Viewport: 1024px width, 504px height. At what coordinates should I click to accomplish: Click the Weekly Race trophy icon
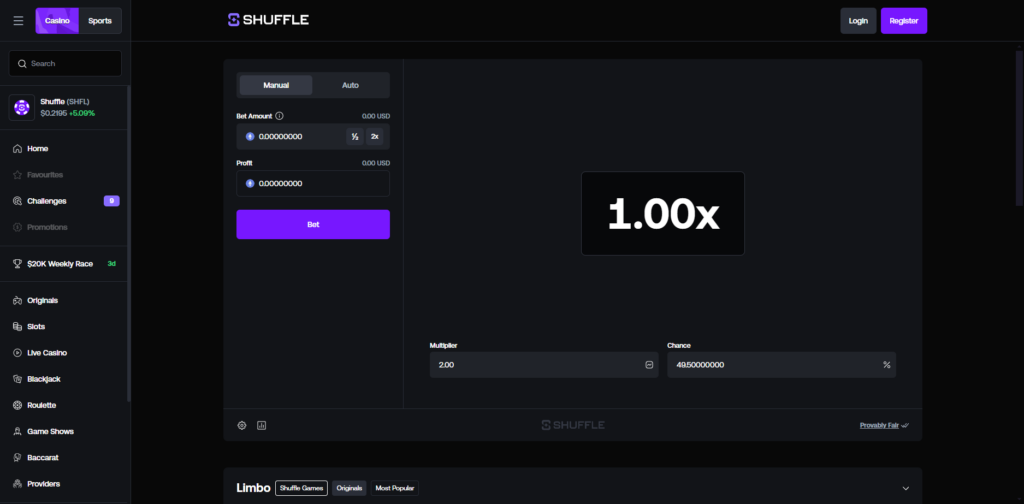coord(18,264)
